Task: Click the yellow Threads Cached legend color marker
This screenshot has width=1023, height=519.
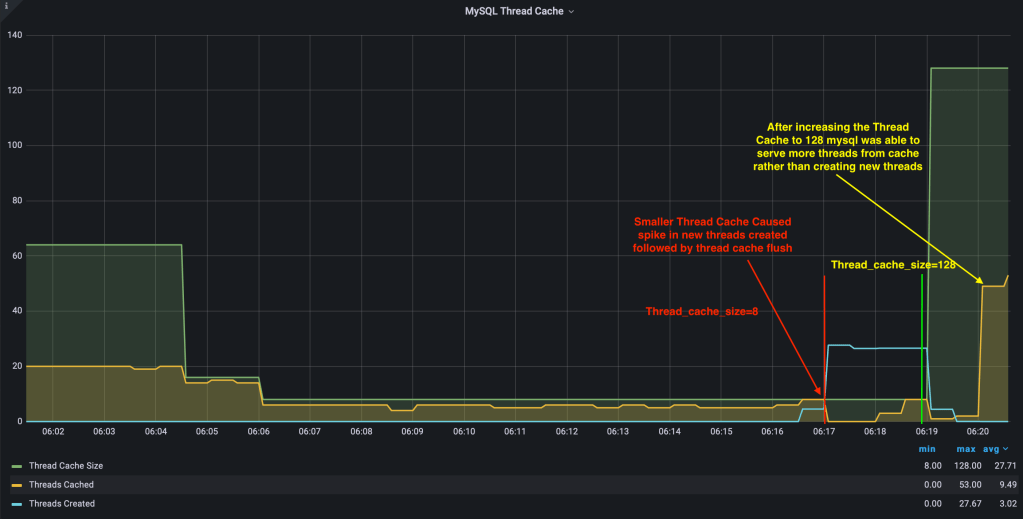Action: [16, 485]
